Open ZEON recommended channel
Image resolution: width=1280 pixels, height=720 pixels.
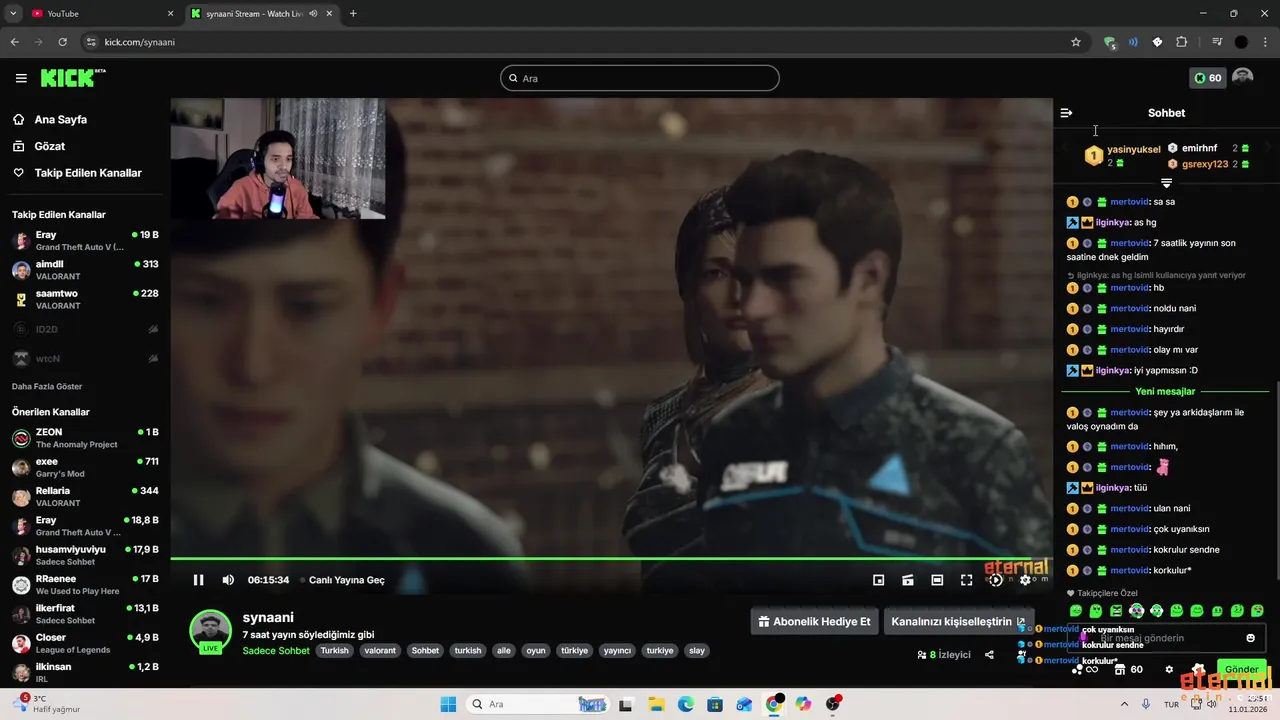(x=85, y=438)
